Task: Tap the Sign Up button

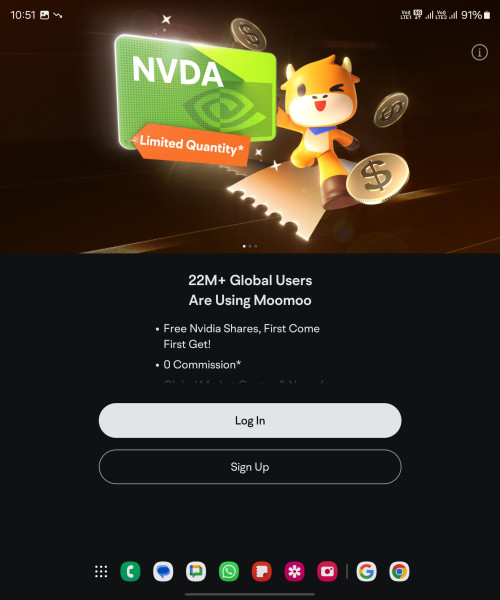Action: [x=250, y=466]
